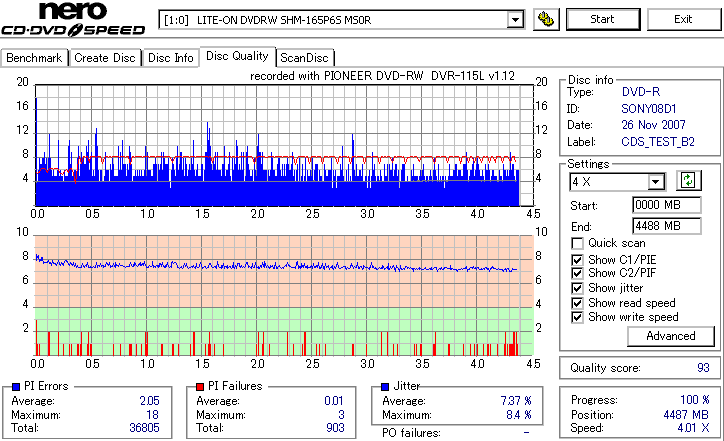Select the Disc Quality tab
724x441 pixels.
[x=237, y=56]
